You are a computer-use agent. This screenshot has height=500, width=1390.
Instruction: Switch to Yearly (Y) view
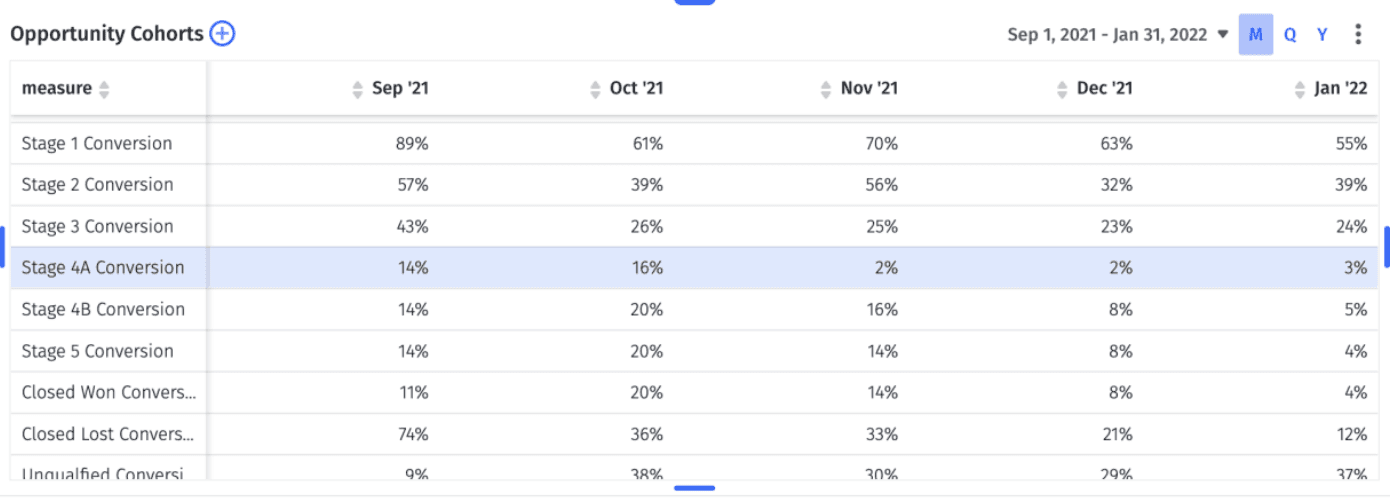pos(1322,35)
